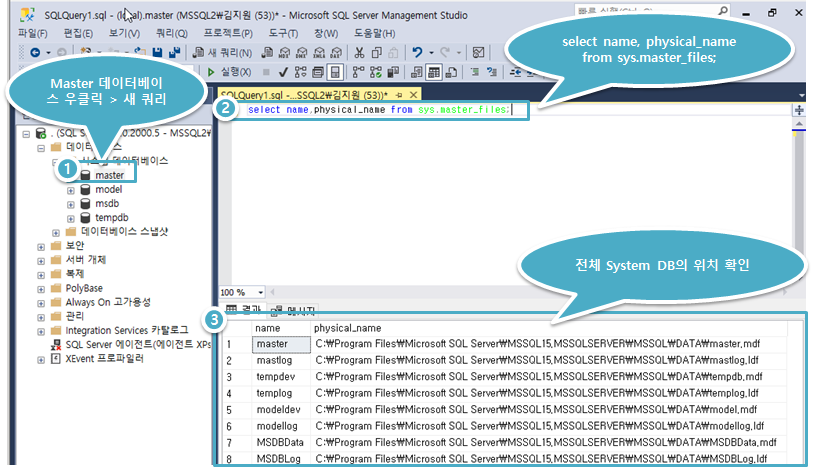Click the physical_name column header
This screenshot has width=813, height=467.
pos(347,328)
